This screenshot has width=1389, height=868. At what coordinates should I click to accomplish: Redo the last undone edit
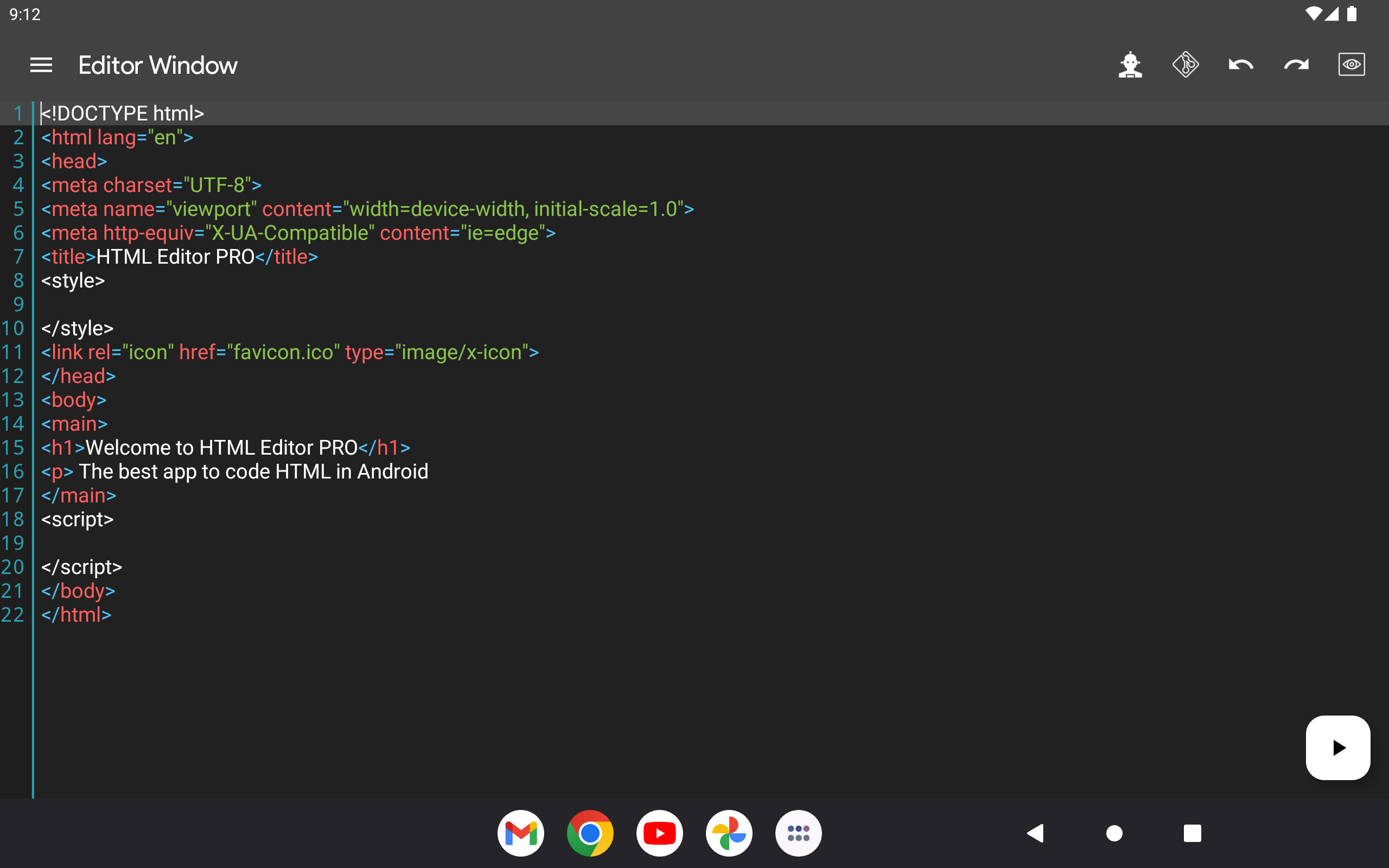(1296, 65)
